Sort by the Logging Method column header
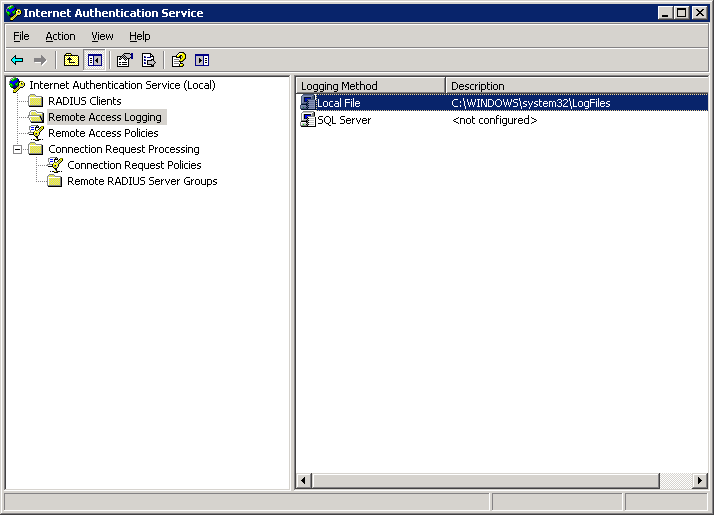 (371, 86)
